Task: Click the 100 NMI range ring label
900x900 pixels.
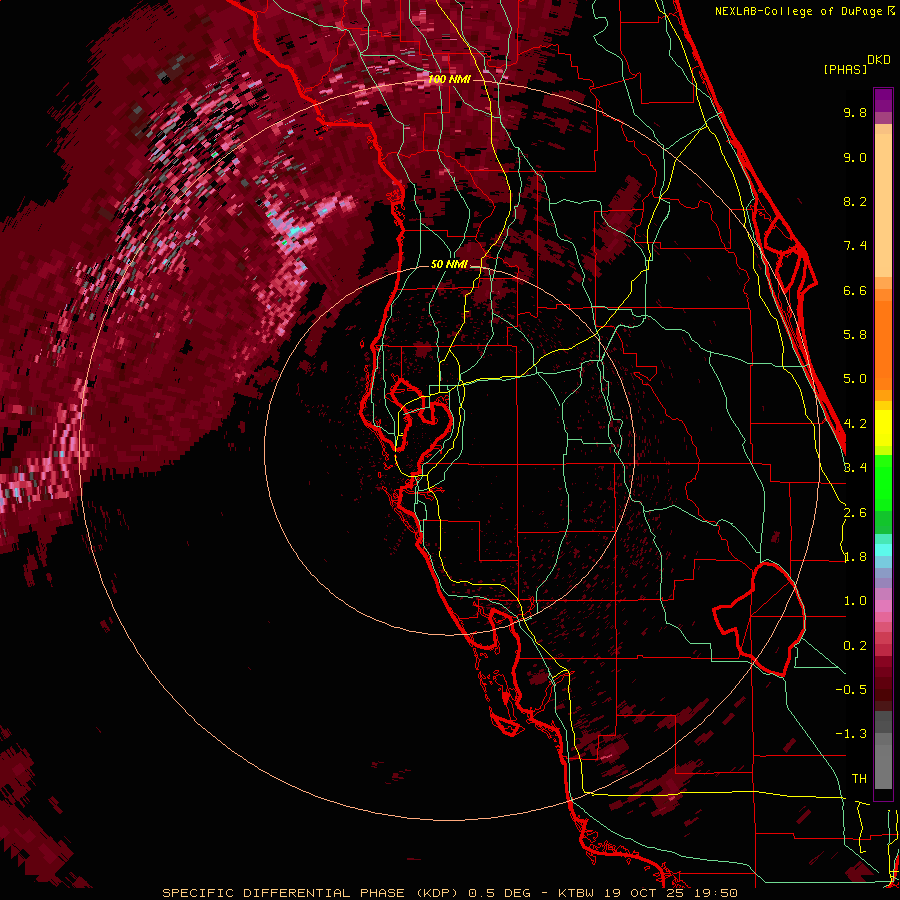Action: pyautogui.click(x=449, y=79)
